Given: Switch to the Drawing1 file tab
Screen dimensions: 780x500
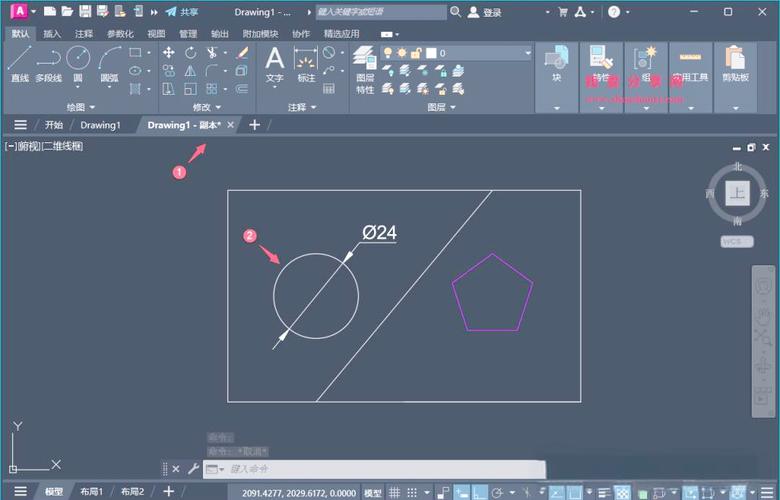Looking at the screenshot, I should tap(100, 125).
